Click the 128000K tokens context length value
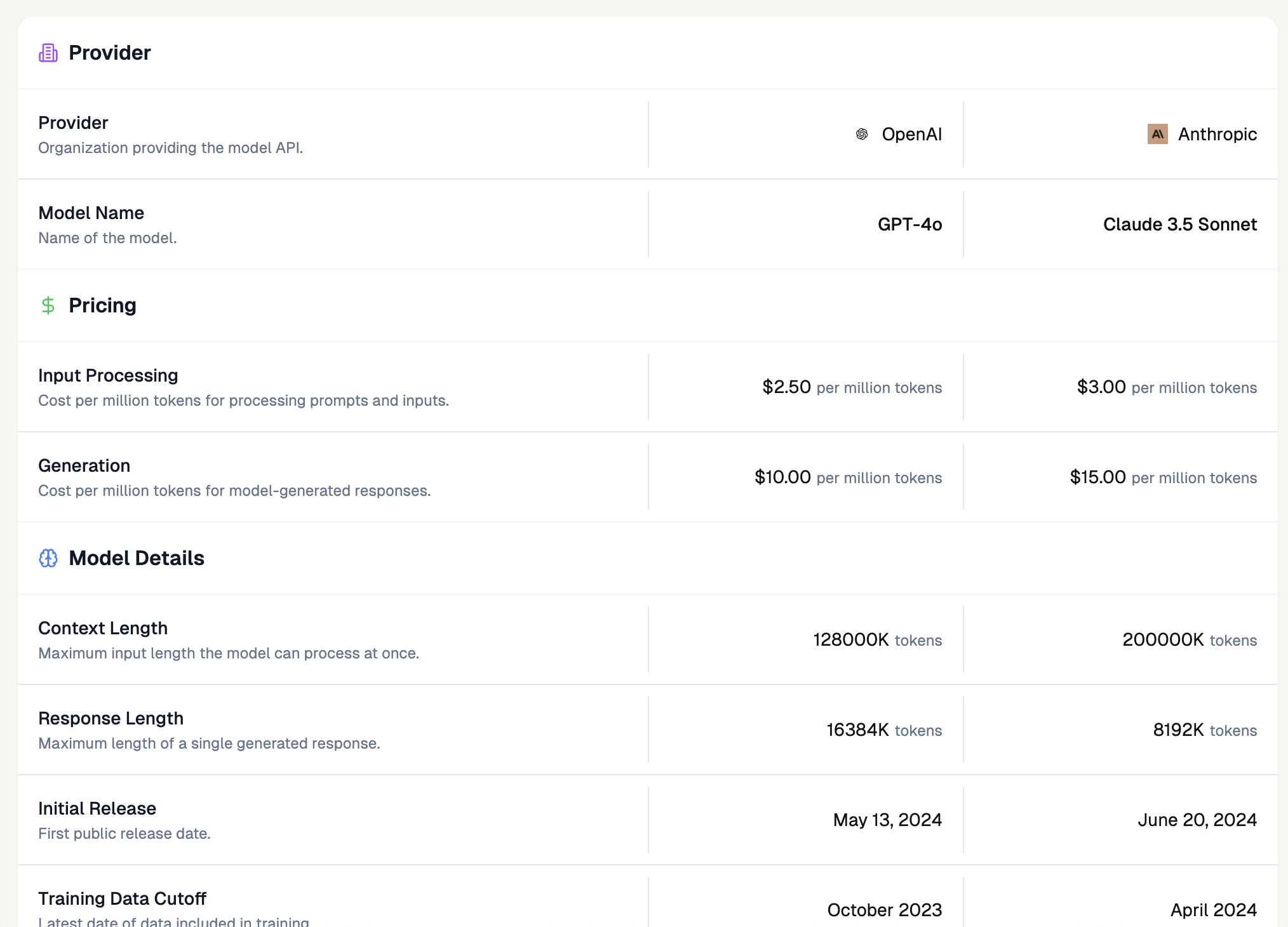The height and width of the screenshot is (927, 1288). click(878, 639)
